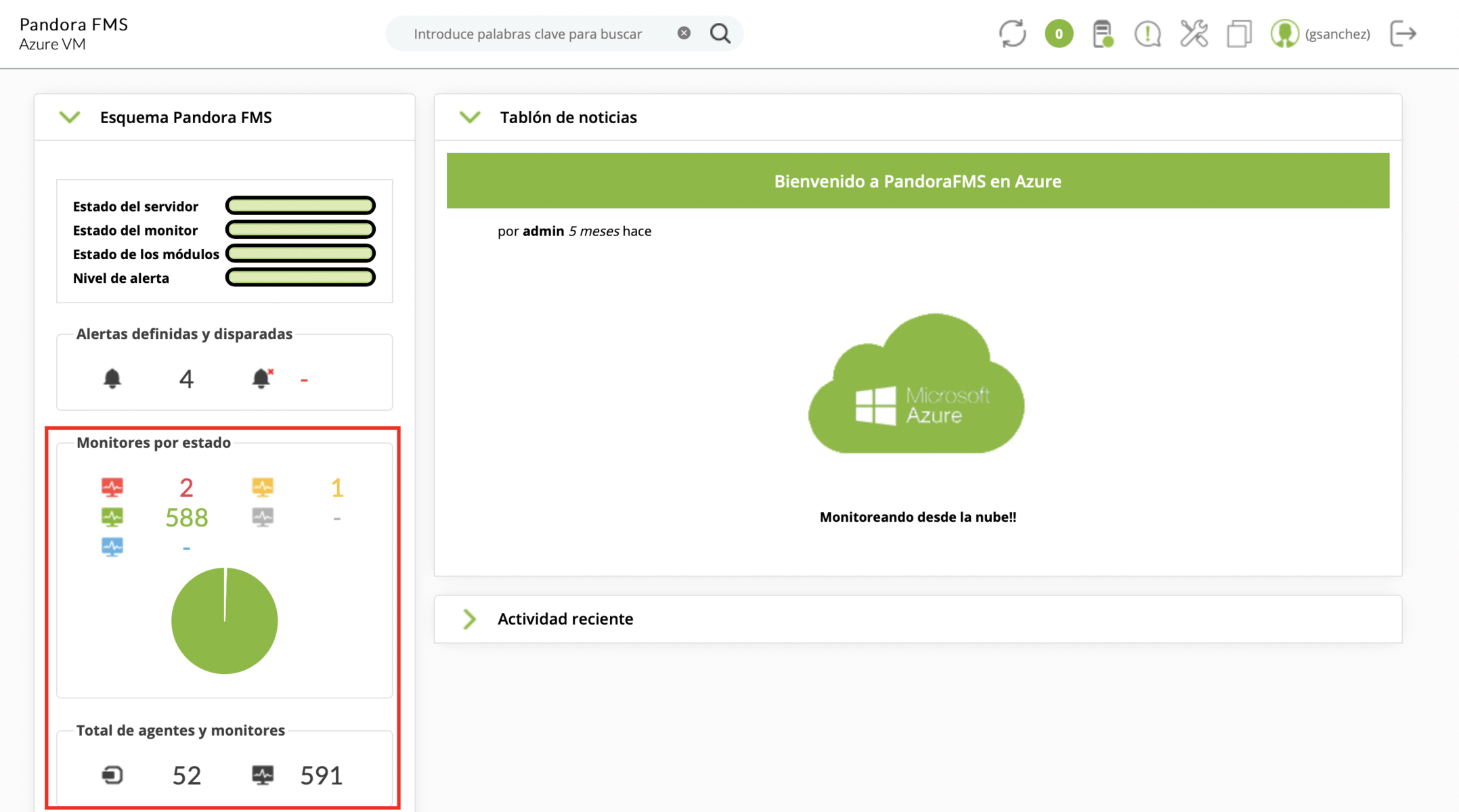Expand the Actividad reciente section
Viewport: 1459px width, 812px height.
coord(469,619)
